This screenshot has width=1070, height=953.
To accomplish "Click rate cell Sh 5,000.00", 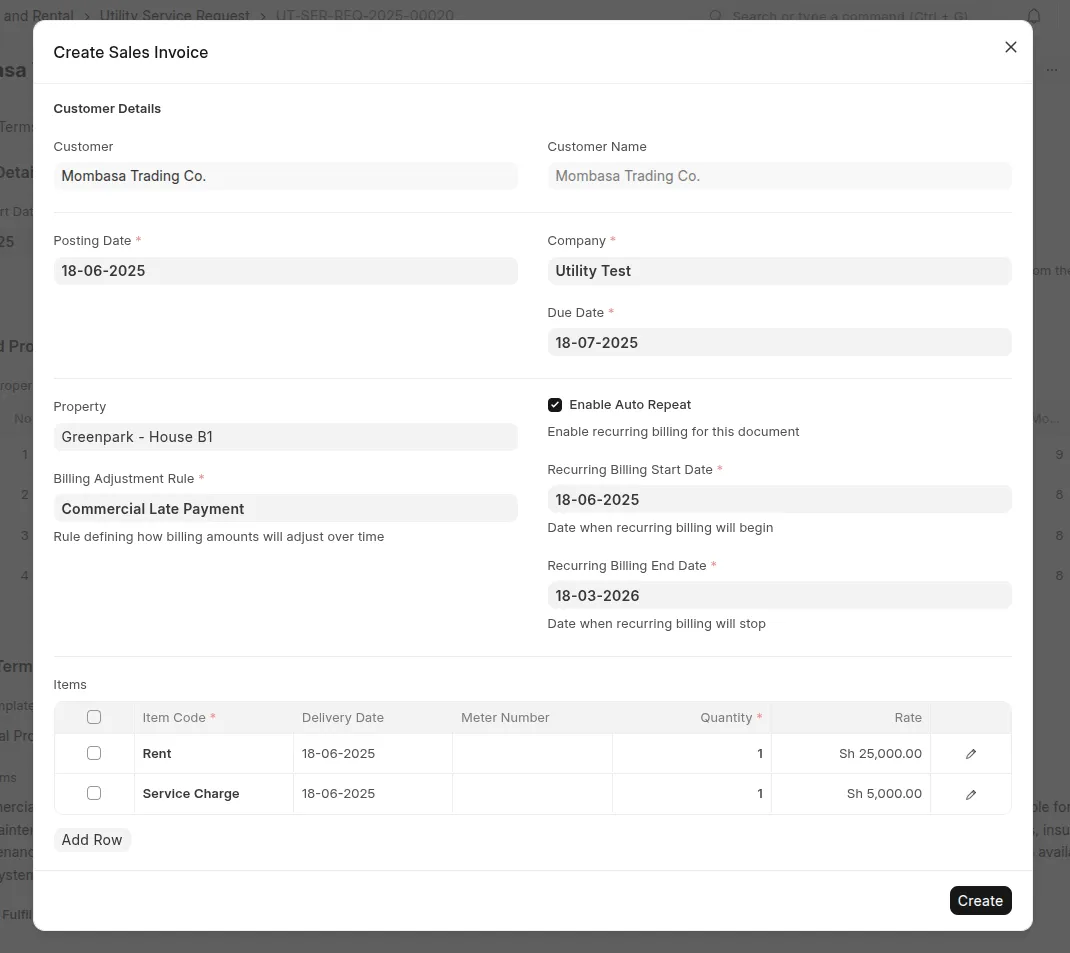I will [851, 794].
